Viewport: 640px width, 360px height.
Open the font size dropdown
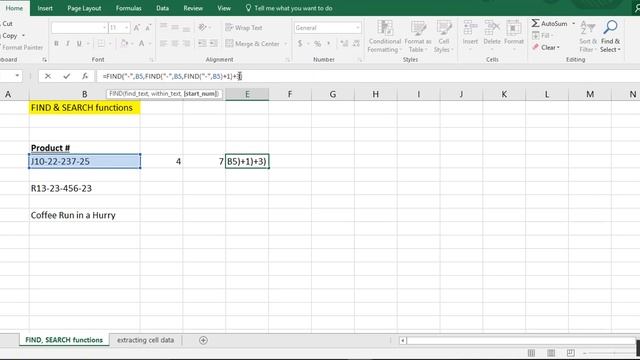coord(127,27)
